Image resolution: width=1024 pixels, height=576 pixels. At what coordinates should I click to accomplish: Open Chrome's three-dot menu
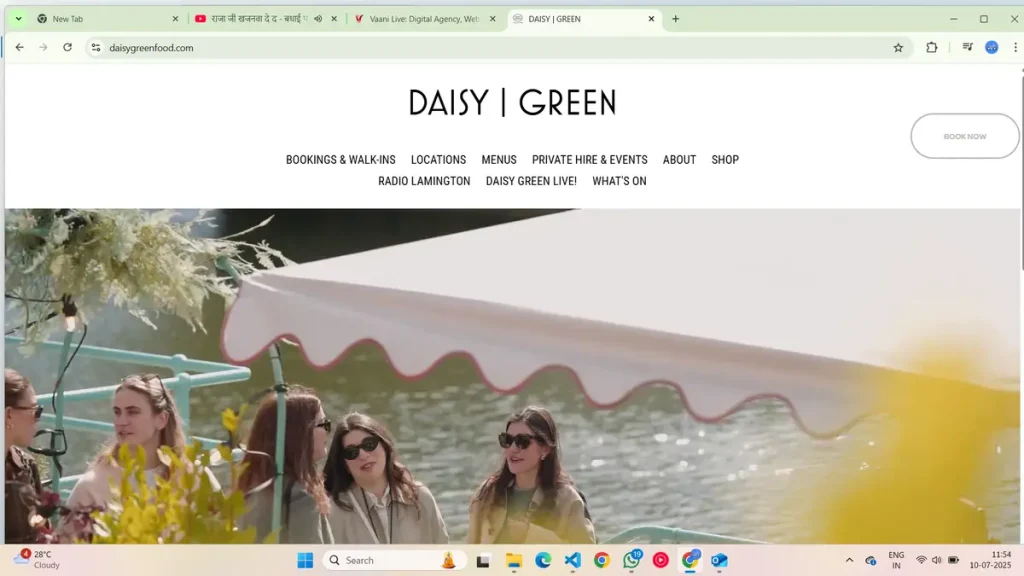[1015, 47]
